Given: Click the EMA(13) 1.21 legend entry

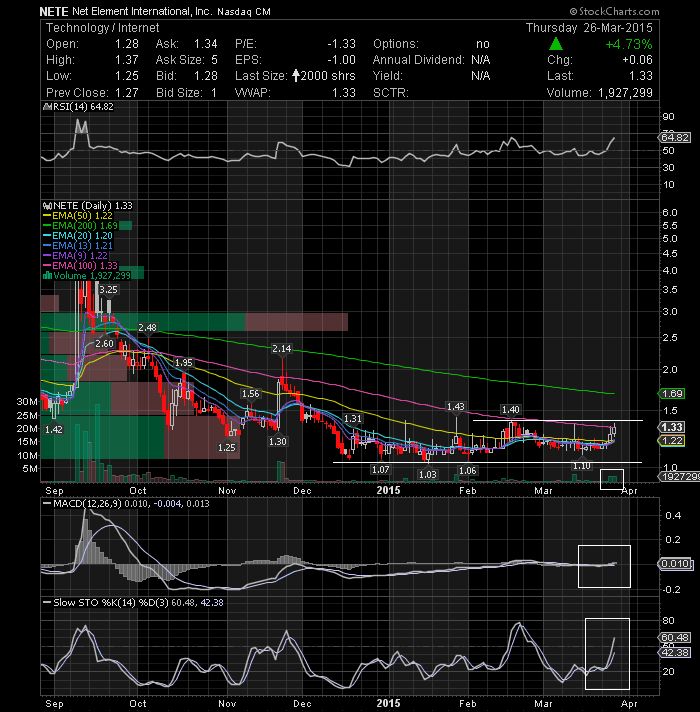Looking at the screenshot, I should [82, 246].
